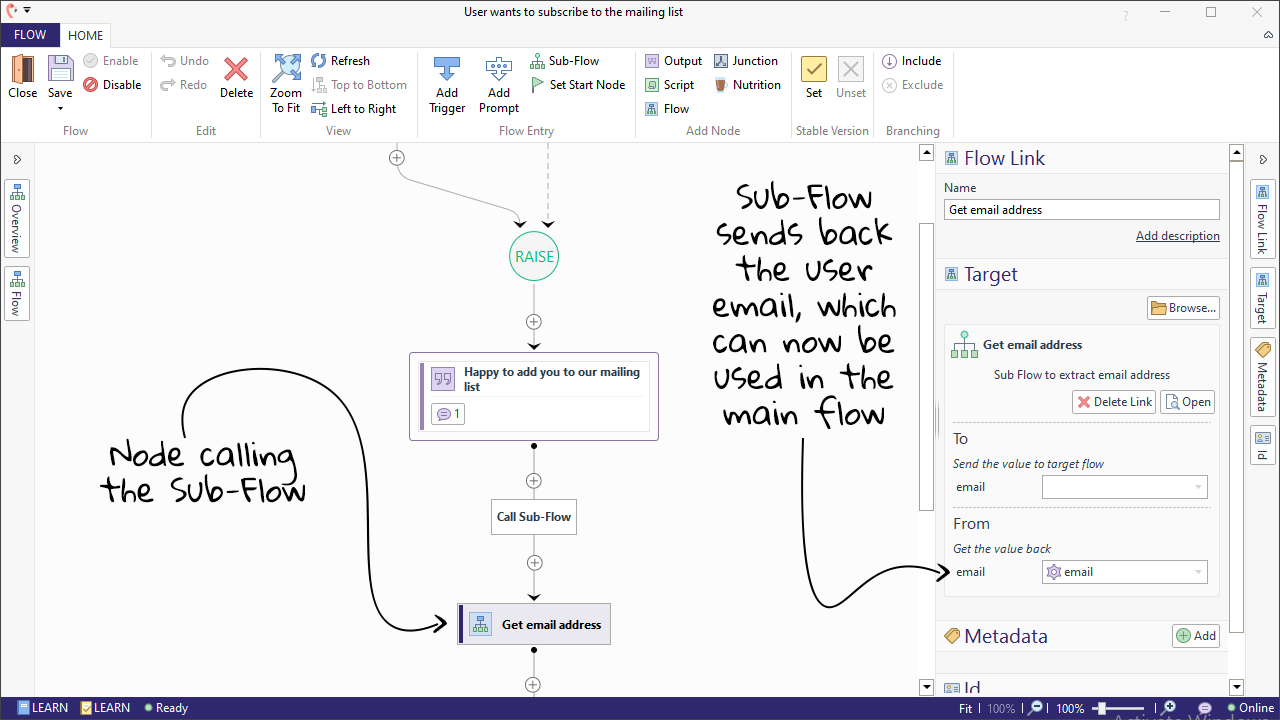This screenshot has width=1280, height=720.
Task: Click the Add Prompt icon
Action: coord(498,70)
